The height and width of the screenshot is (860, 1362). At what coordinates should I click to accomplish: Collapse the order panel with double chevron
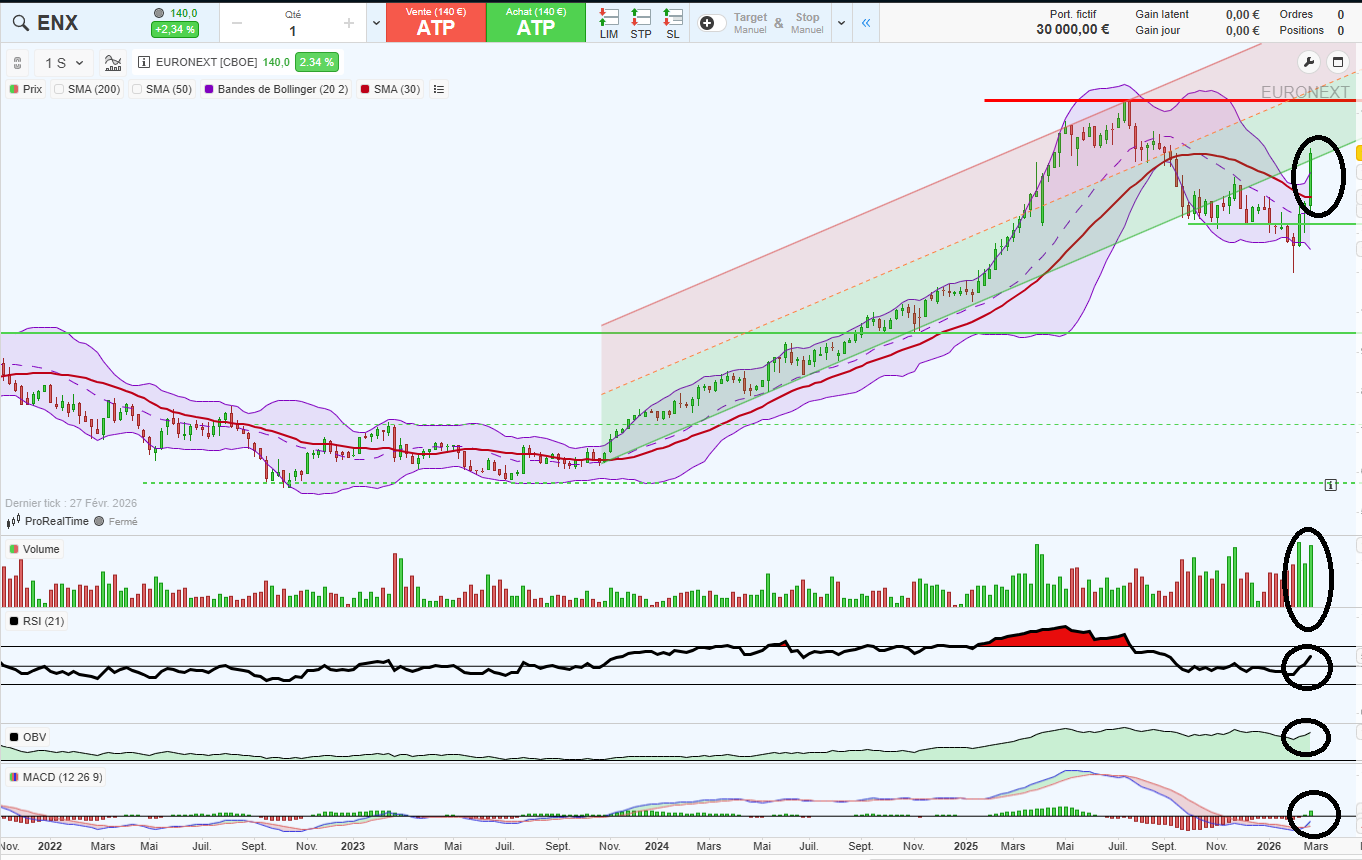(866, 23)
